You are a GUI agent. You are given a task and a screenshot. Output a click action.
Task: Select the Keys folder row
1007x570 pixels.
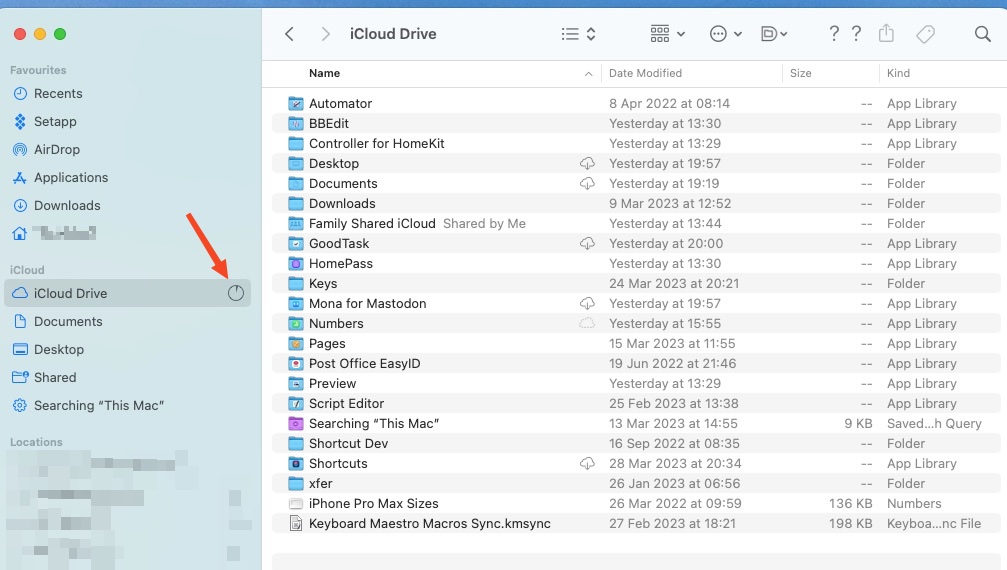pyautogui.click(x=636, y=284)
